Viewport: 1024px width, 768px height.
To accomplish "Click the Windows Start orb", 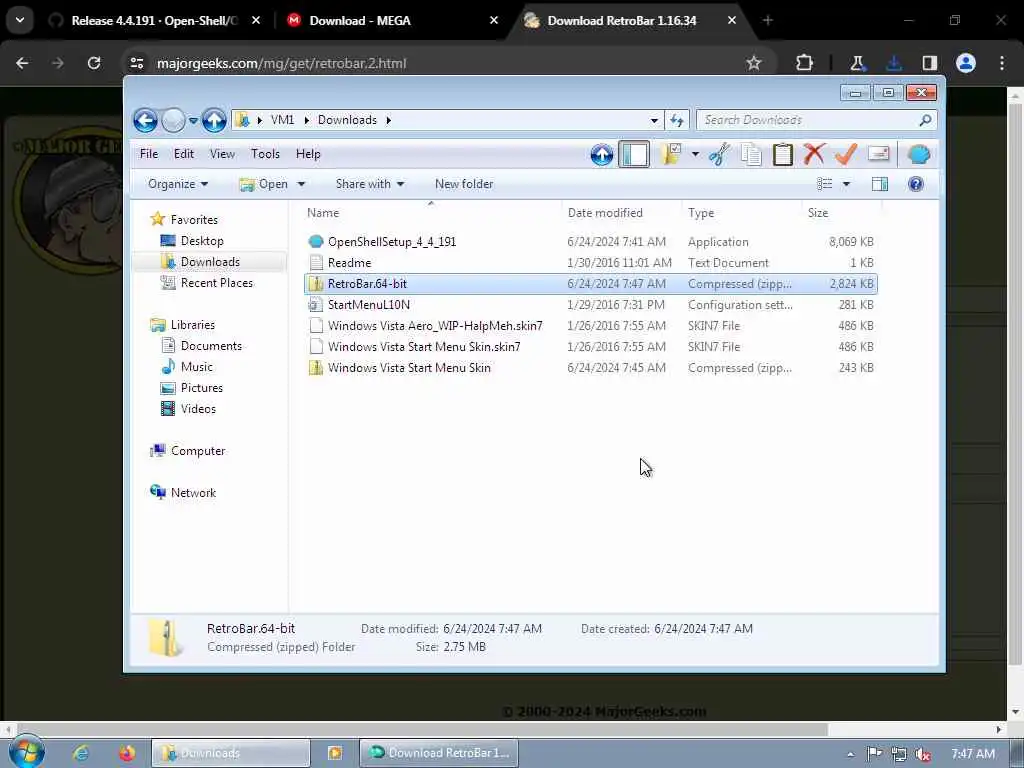I will coord(27,752).
